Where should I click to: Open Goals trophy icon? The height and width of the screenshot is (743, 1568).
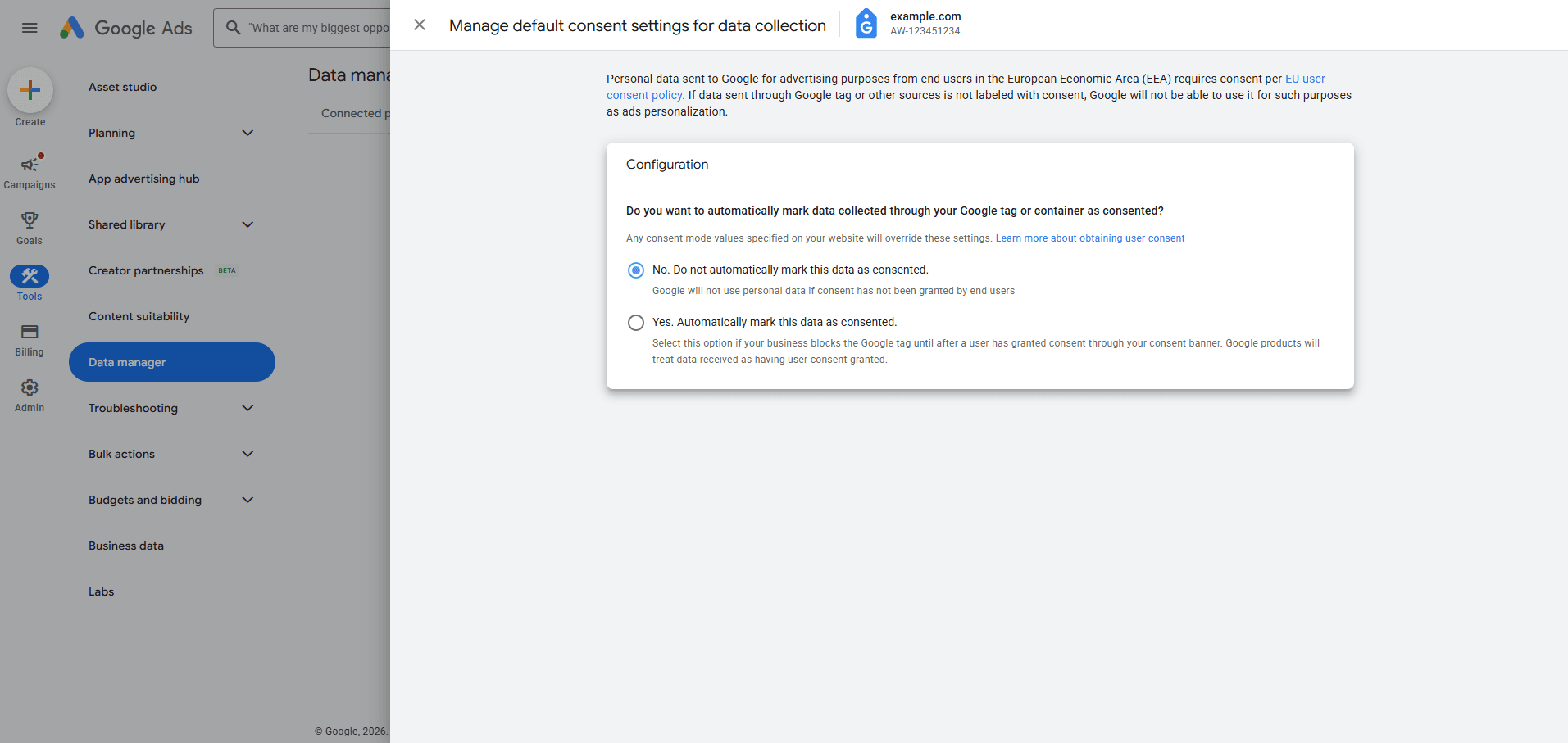tap(30, 220)
